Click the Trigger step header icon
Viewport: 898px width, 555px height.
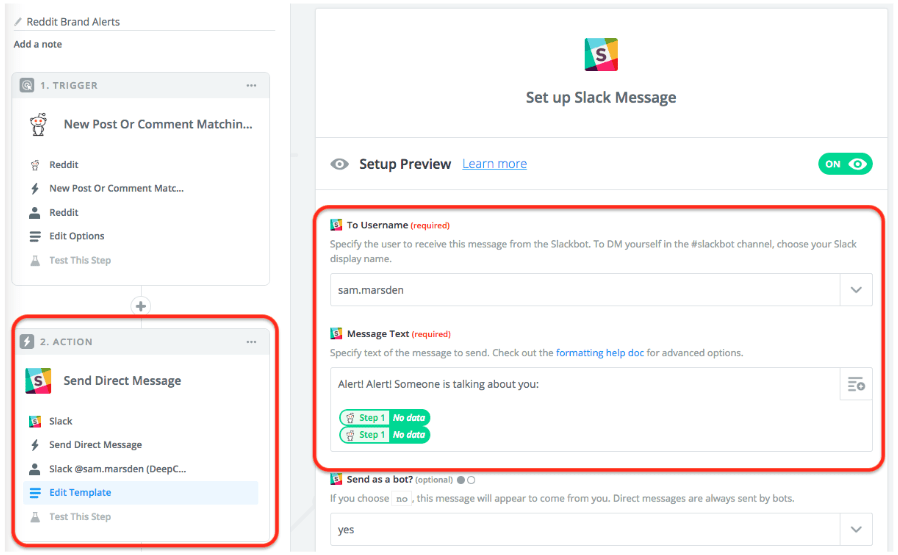point(27,85)
